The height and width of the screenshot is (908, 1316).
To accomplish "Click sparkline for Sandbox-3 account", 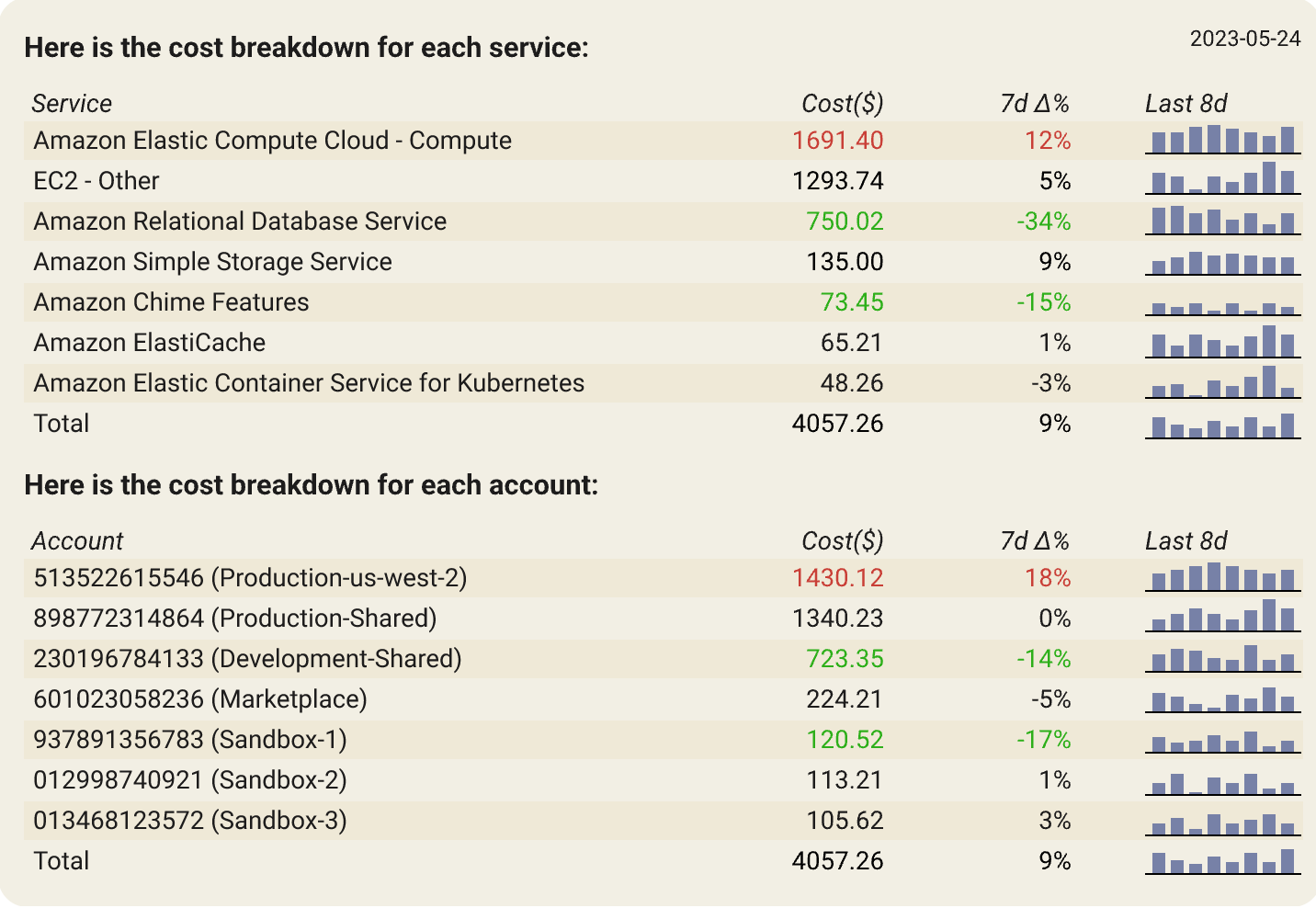I will point(1223,824).
